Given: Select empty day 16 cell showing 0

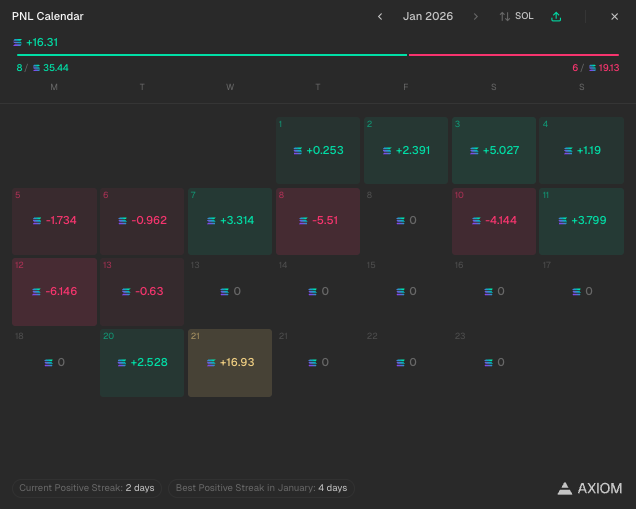Looking at the screenshot, I should click(494, 292).
